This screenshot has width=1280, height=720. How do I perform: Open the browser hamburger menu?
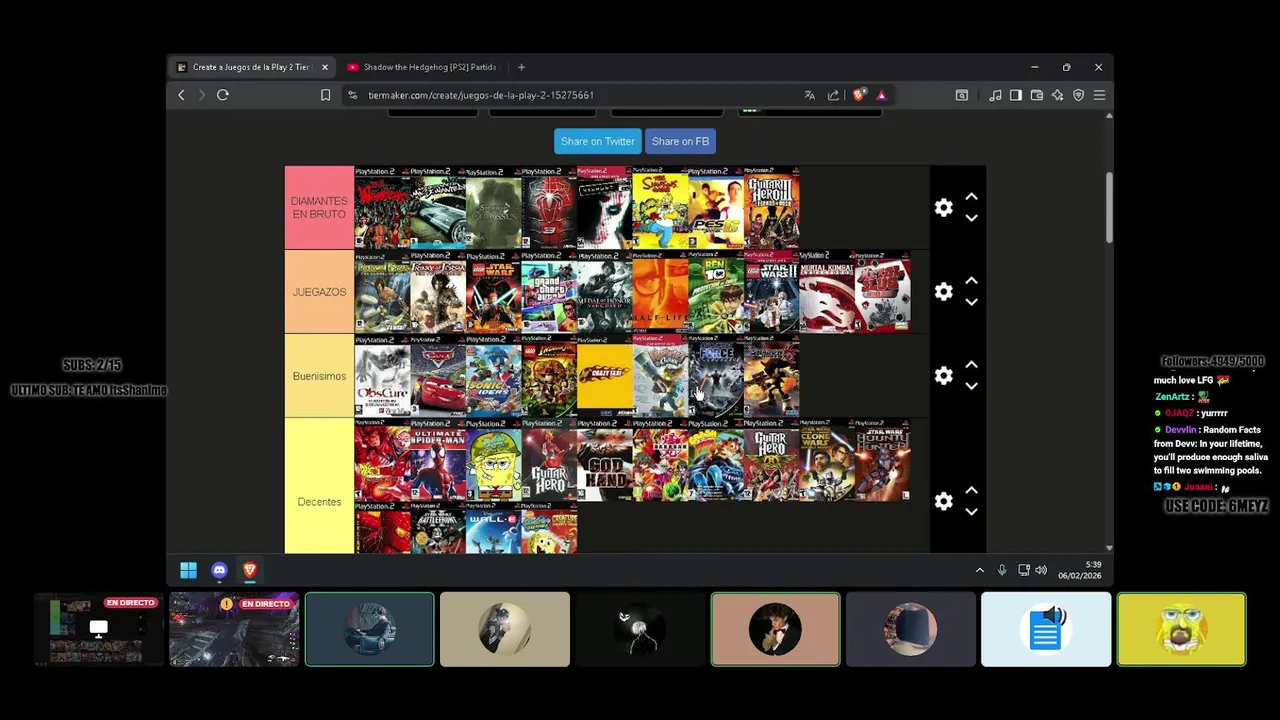pyautogui.click(x=1099, y=95)
